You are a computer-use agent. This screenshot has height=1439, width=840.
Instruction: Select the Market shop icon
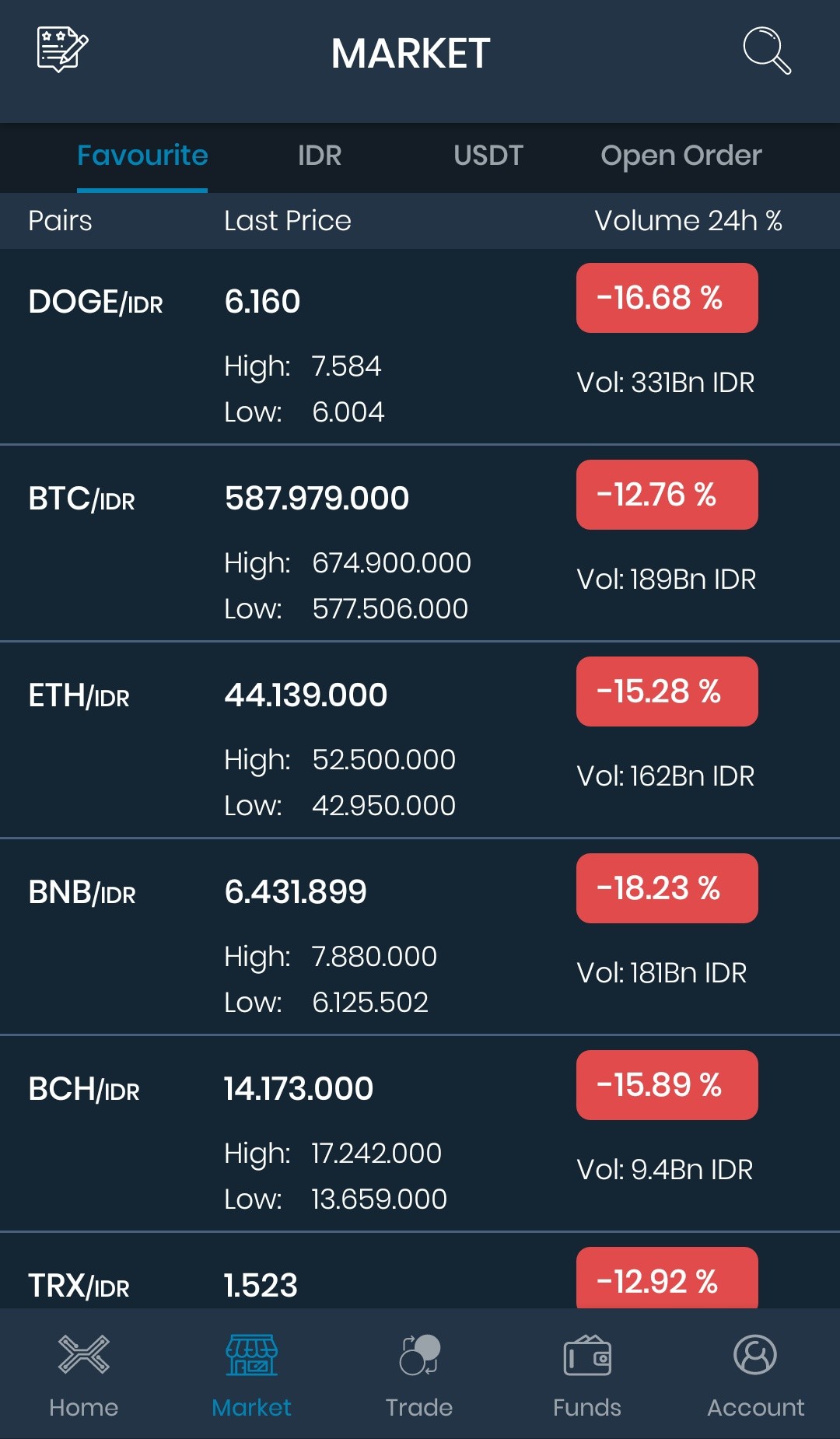point(251,1355)
